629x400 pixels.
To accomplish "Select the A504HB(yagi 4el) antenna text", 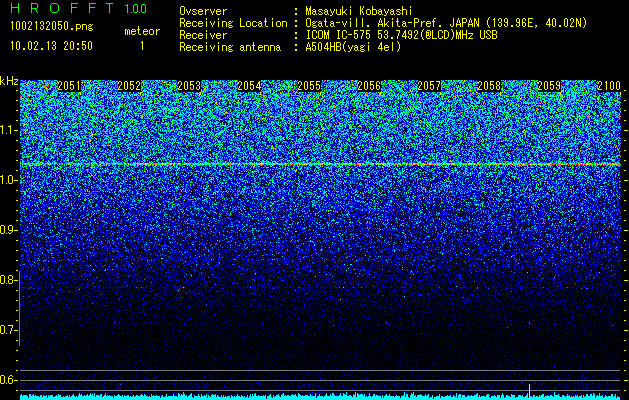I will pyautogui.click(x=353, y=47).
